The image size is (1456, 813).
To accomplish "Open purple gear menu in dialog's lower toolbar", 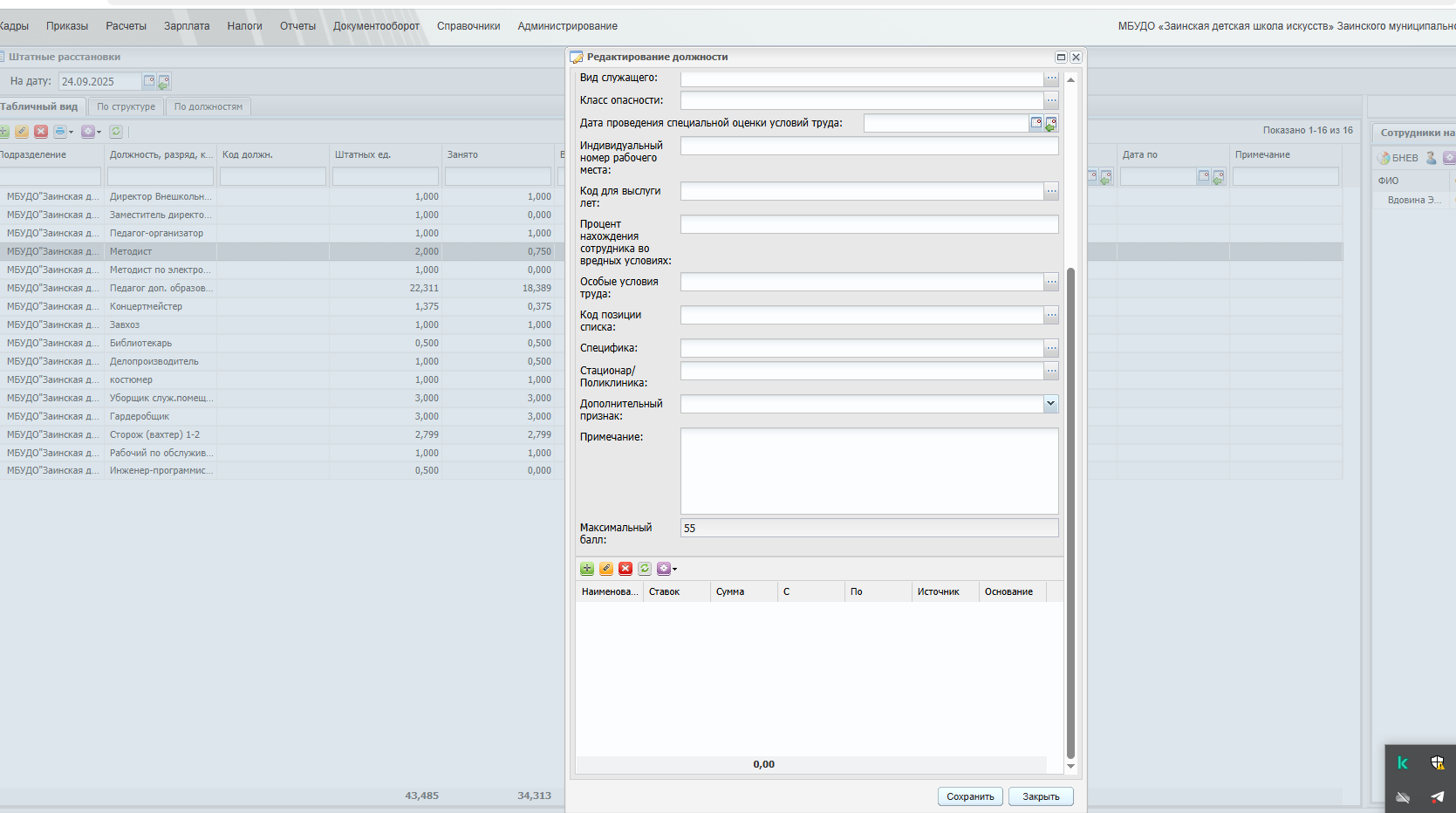I will pyautogui.click(x=666, y=569).
